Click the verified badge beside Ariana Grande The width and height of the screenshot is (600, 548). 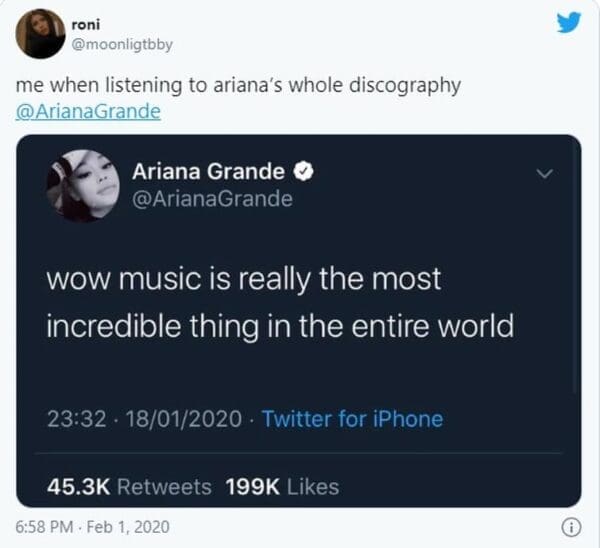(x=304, y=171)
